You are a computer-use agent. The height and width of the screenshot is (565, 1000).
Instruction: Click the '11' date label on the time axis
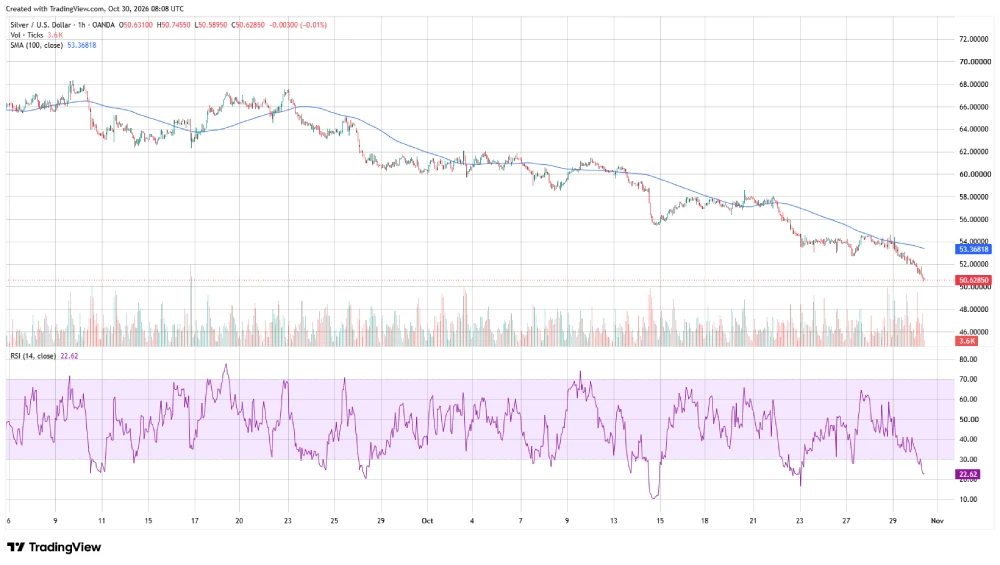pos(102,521)
